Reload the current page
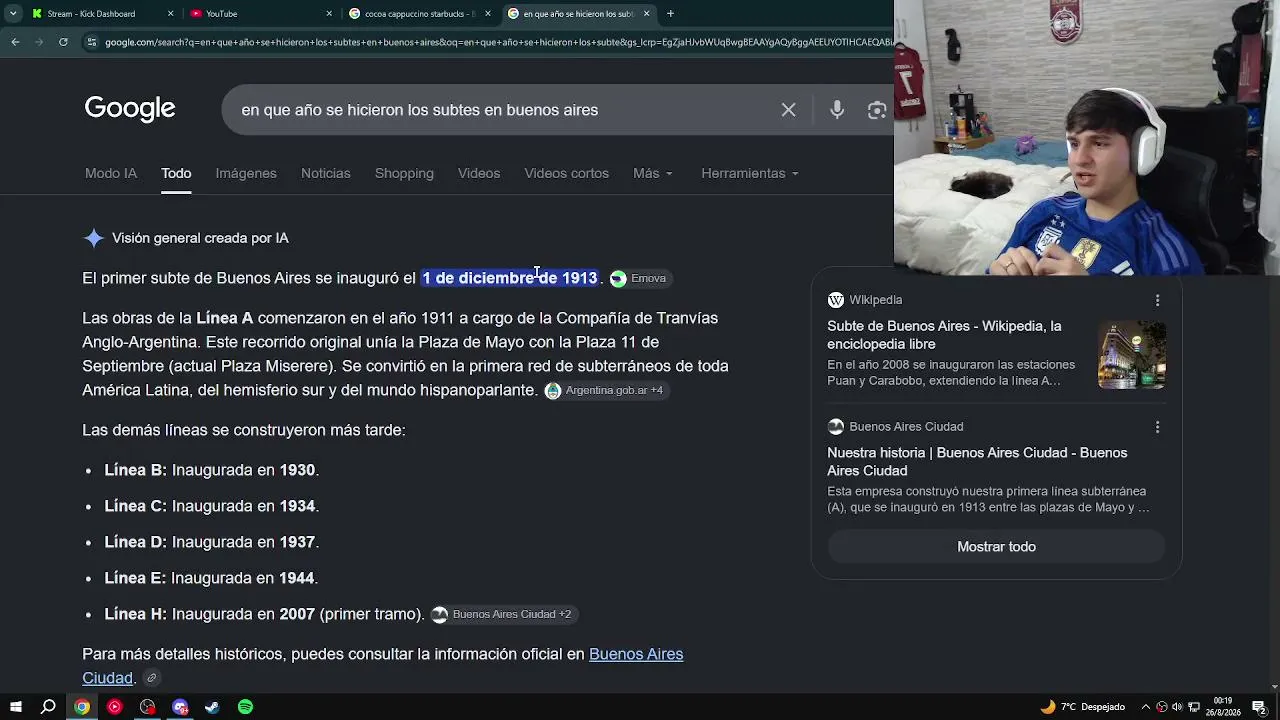 (63, 42)
